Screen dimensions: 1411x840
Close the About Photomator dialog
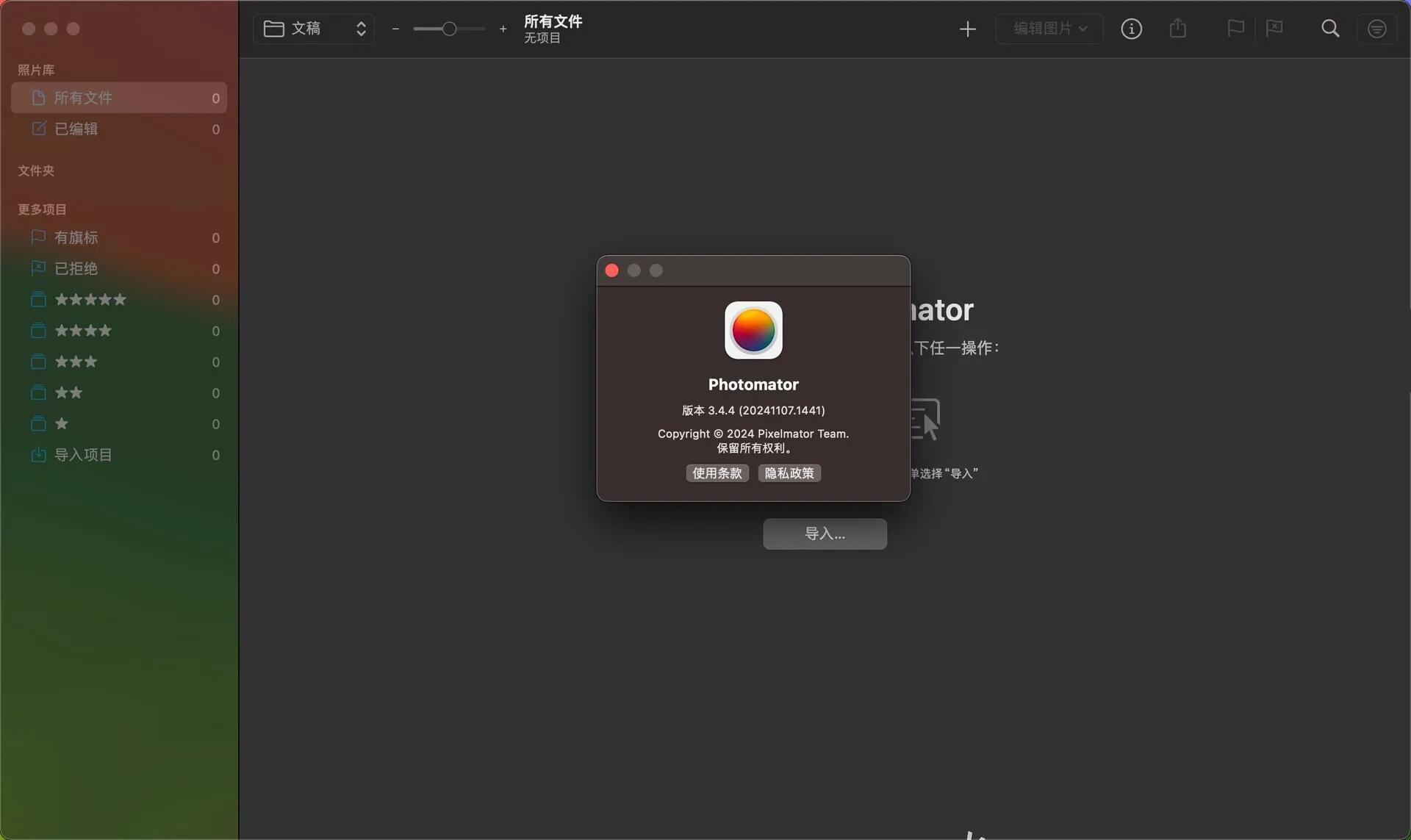[611, 270]
